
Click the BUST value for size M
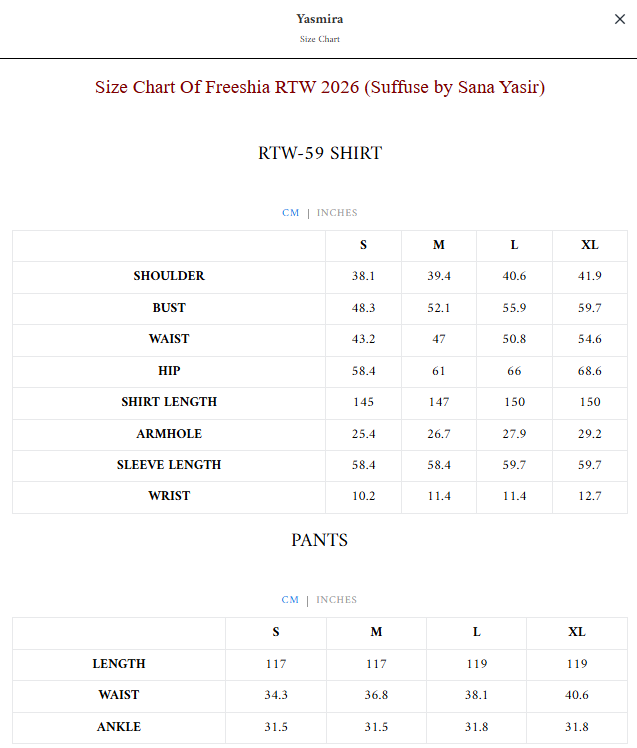(439, 308)
